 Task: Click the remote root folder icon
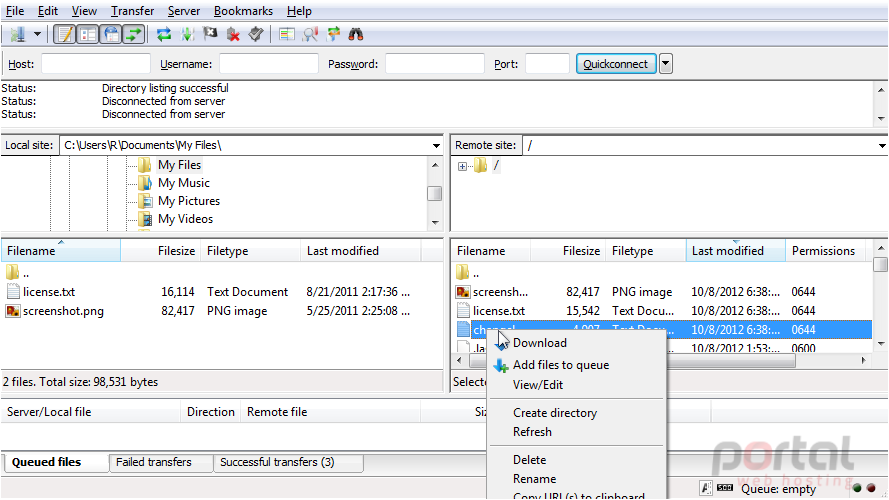[x=481, y=166]
